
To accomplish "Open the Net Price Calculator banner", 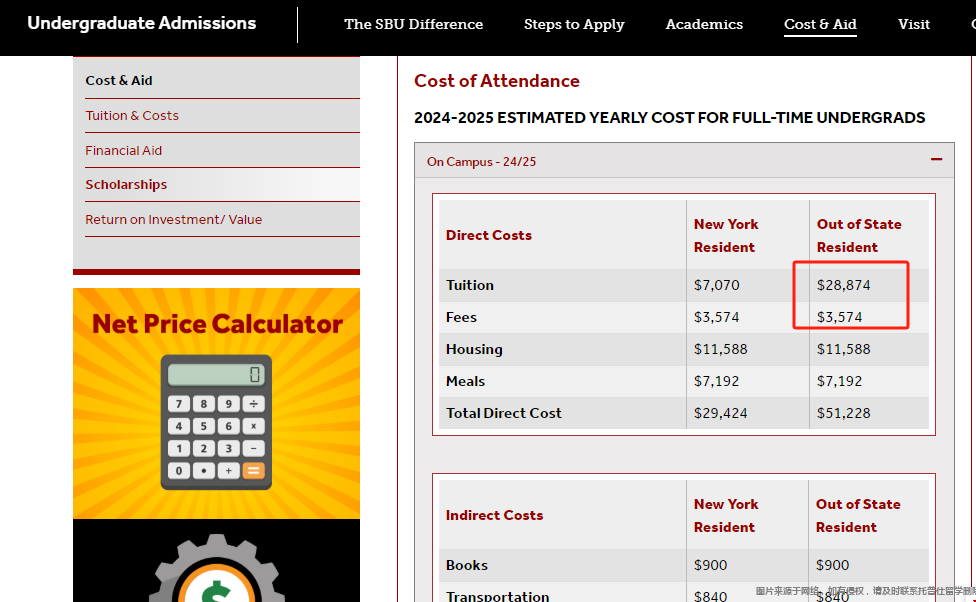I will tap(217, 403).
